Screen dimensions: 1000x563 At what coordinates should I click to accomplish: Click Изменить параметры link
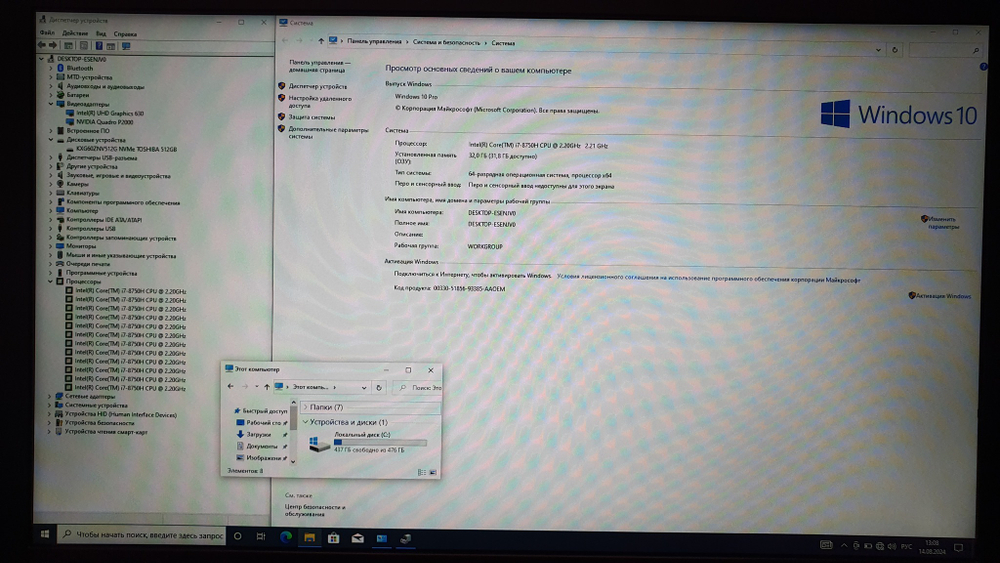click(x=943, y=223)
